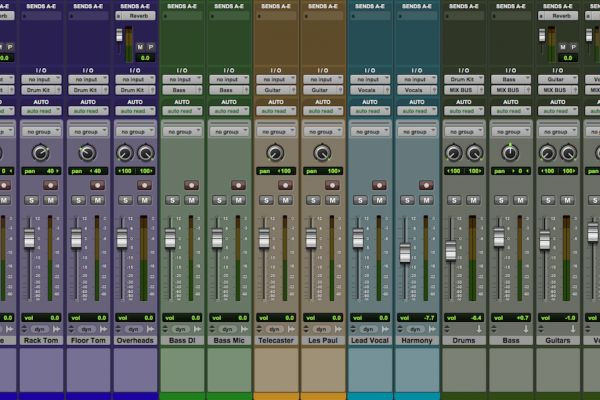Open the Rack Tom input selector
Image resolution: width=600 pixels, height=400 pixels.
point(41,80)
